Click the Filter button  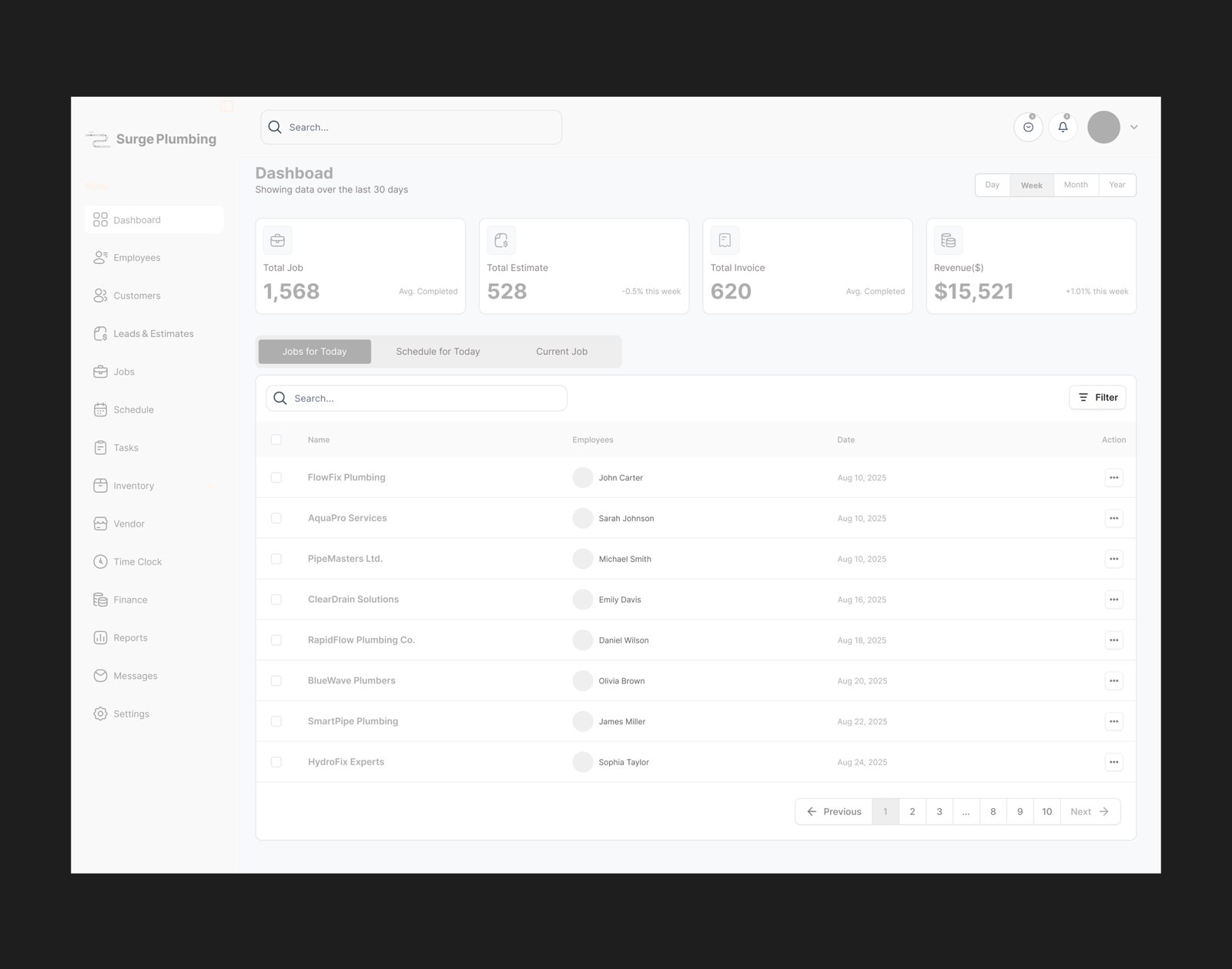1097,398
